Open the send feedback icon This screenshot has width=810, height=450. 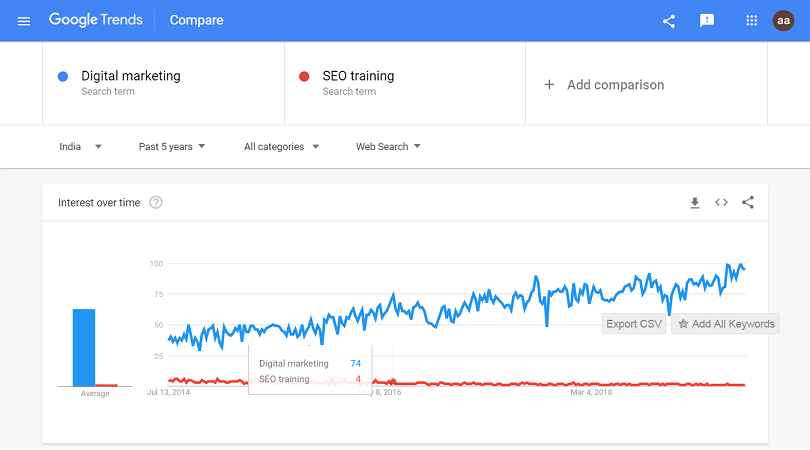pyautogui.click(x=707, y=21)
